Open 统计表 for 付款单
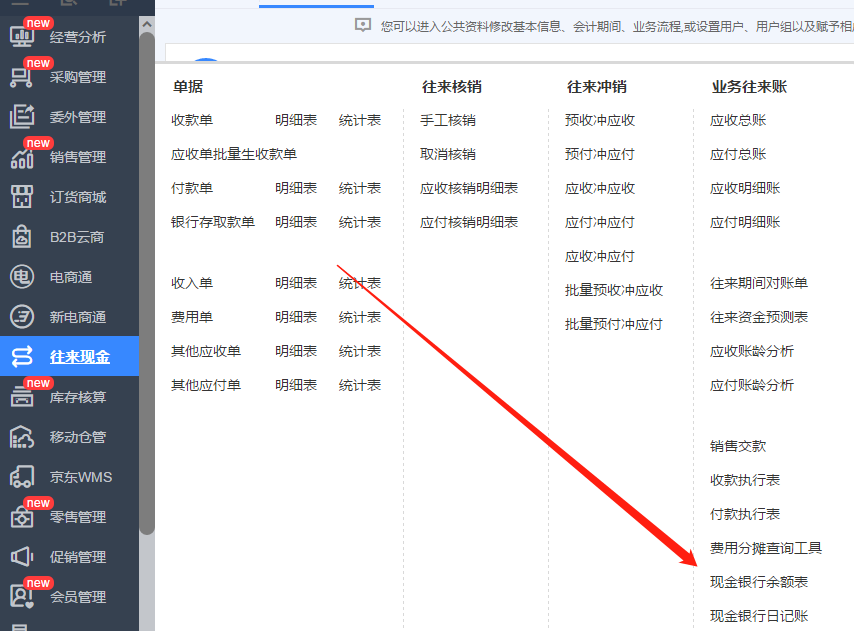The image size is (854, 631). click(359, 188)
